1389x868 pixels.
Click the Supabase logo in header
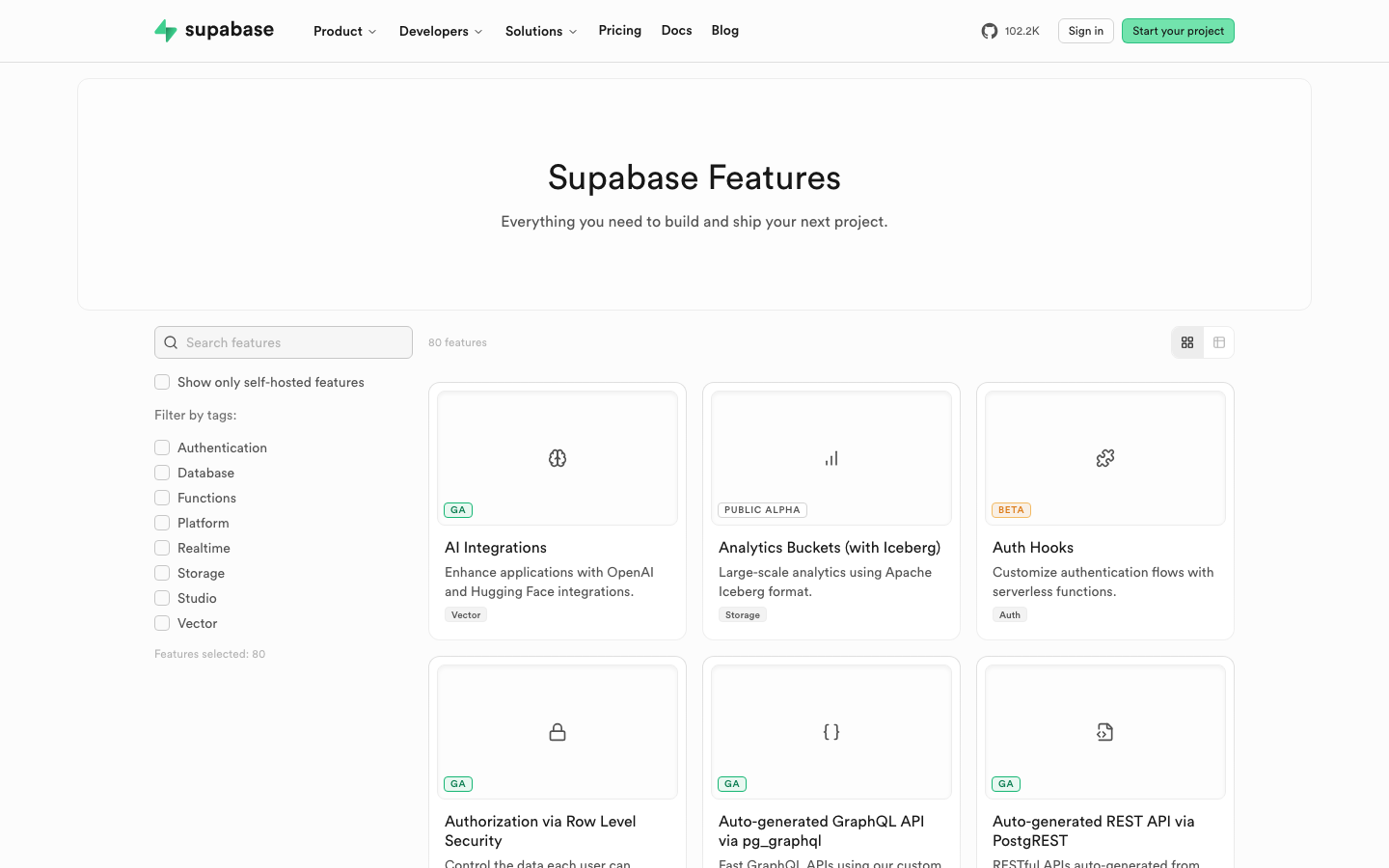[x=214, y=31]
